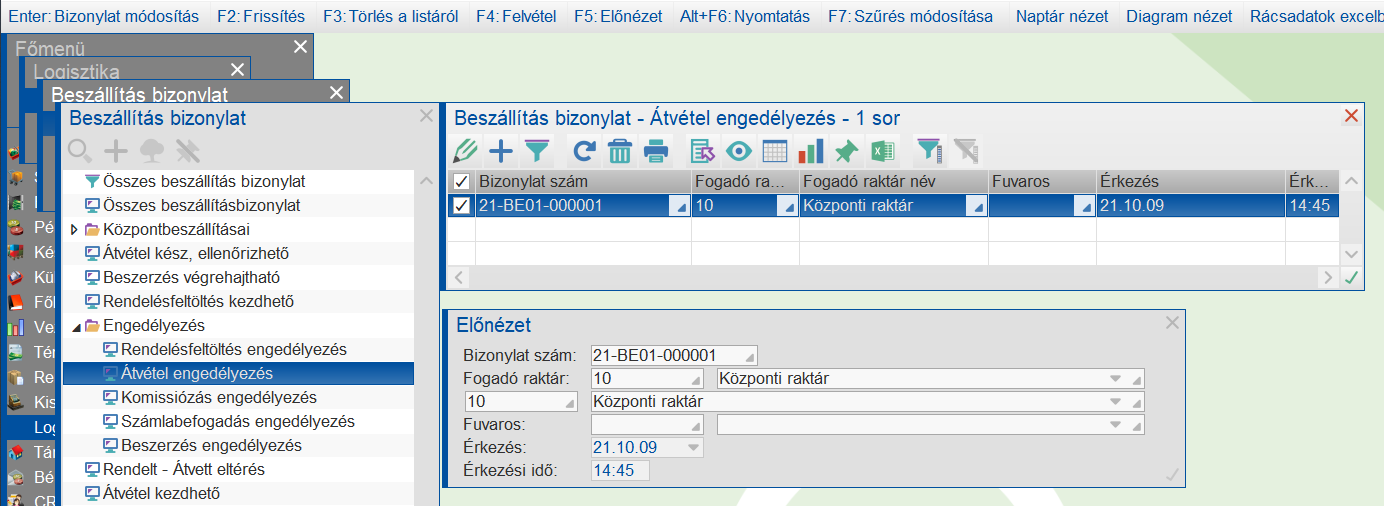The width and height of the screenshot is (1384, 506).
Task: Select Számlabefogadás engedélyezés item
Action: coord(238,422)
